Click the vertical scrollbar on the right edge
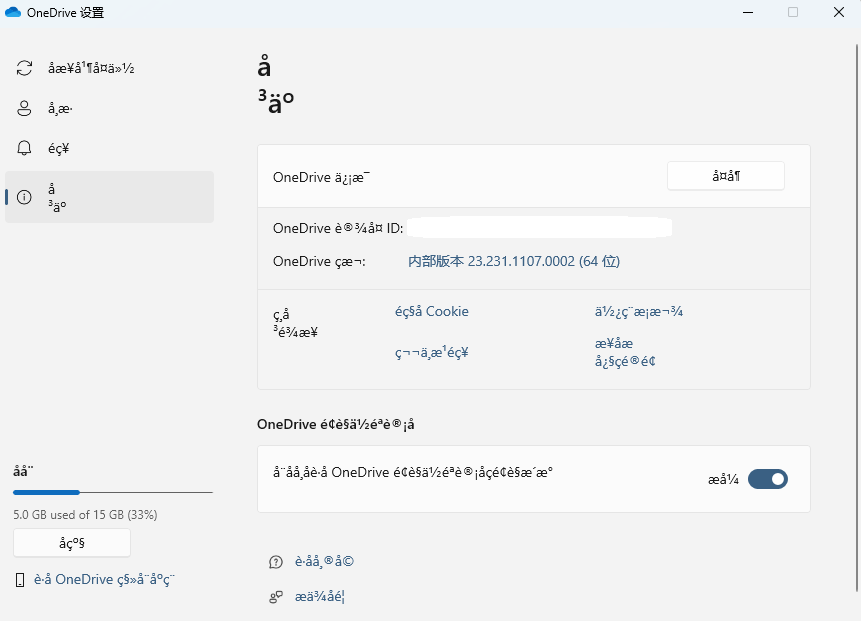Screen dimensions: 861x621 (858, 318)
